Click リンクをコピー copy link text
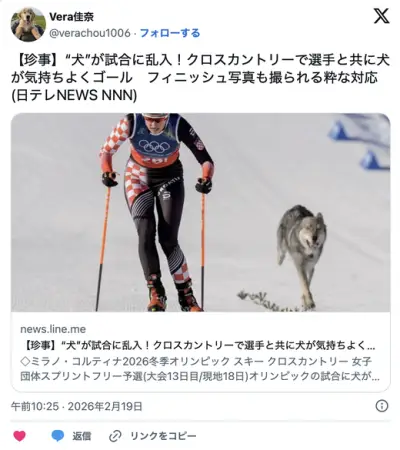400x450 pixels. (x=163, y=436)
